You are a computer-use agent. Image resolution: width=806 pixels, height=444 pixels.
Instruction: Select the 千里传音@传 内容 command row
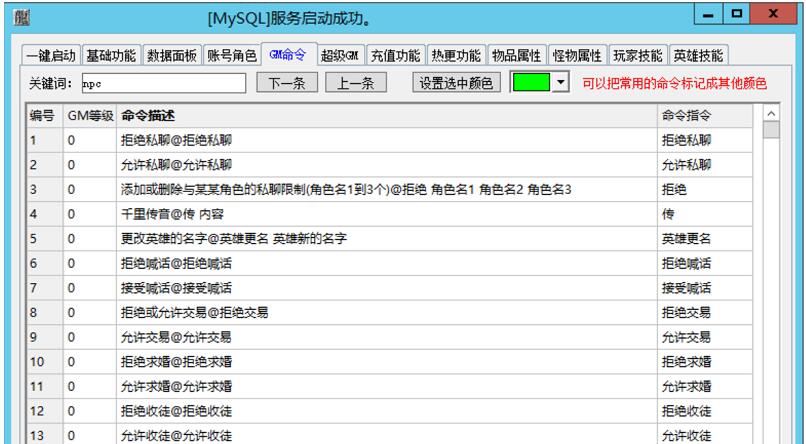[x=386, y=213]
